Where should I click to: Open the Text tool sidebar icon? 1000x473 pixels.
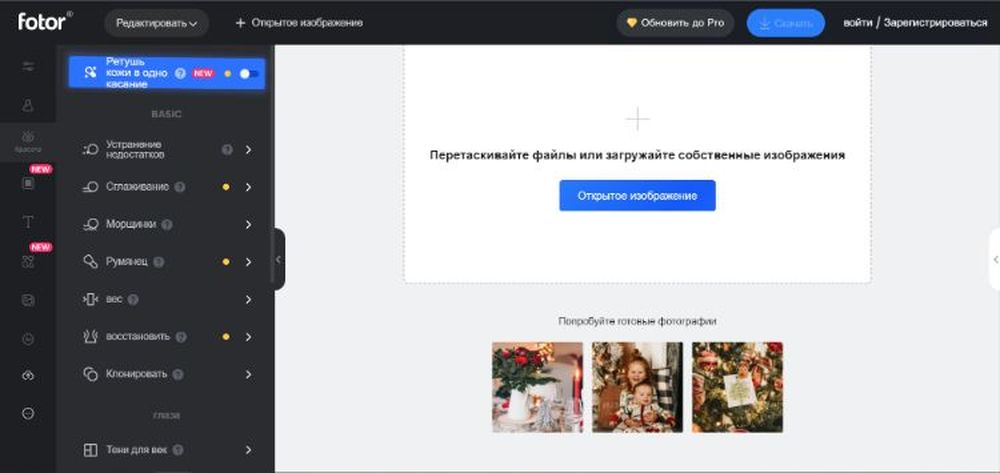click(x=28, y=222)
